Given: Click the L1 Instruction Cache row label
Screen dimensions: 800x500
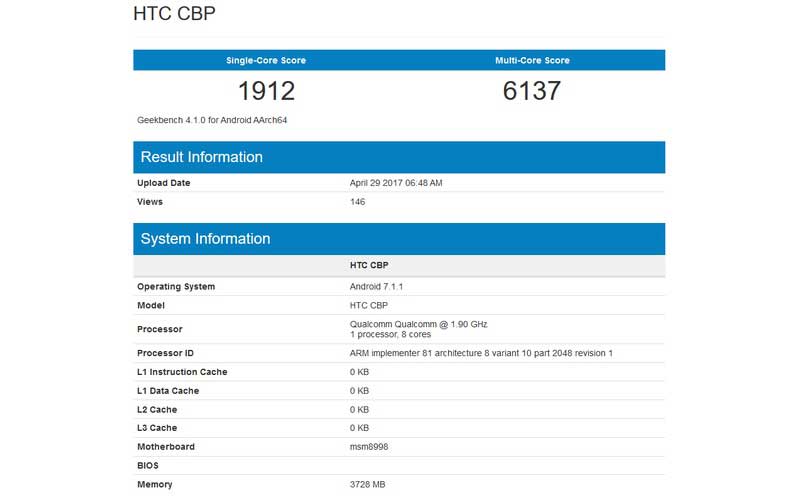Looking at the screenshot, I should (x=182, y=372).
